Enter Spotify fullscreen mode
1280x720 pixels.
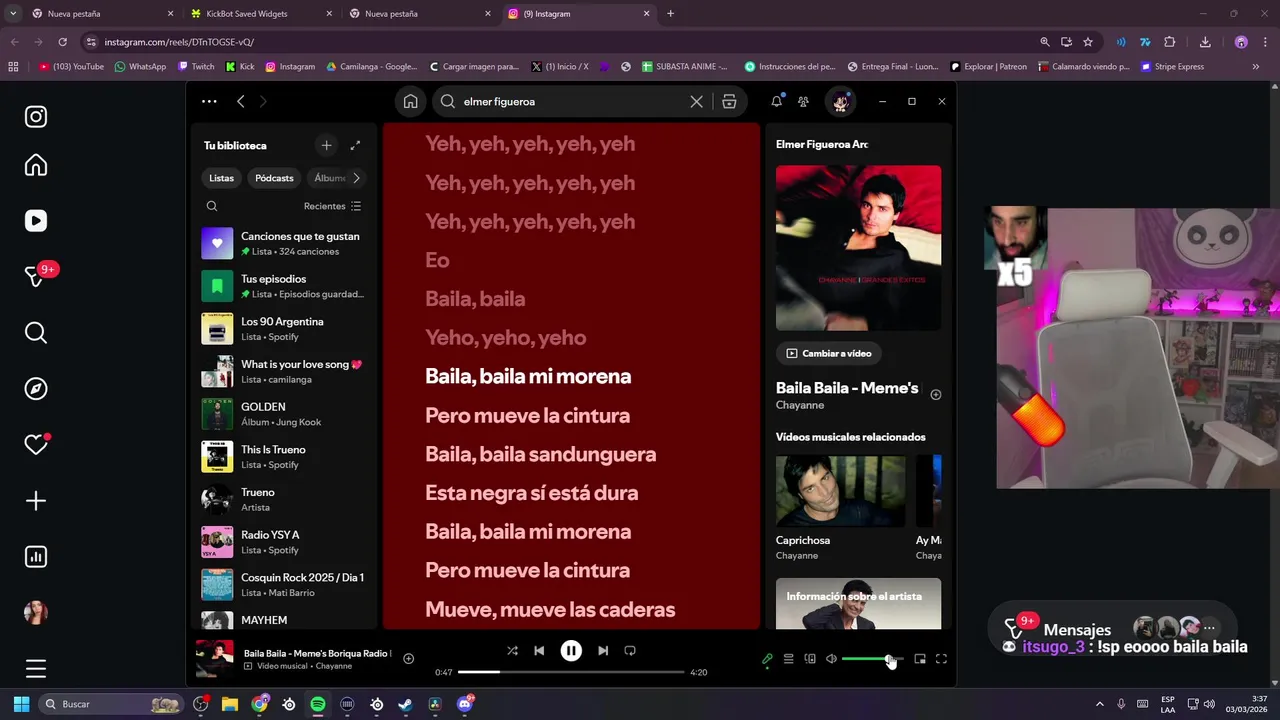[941, 659]
